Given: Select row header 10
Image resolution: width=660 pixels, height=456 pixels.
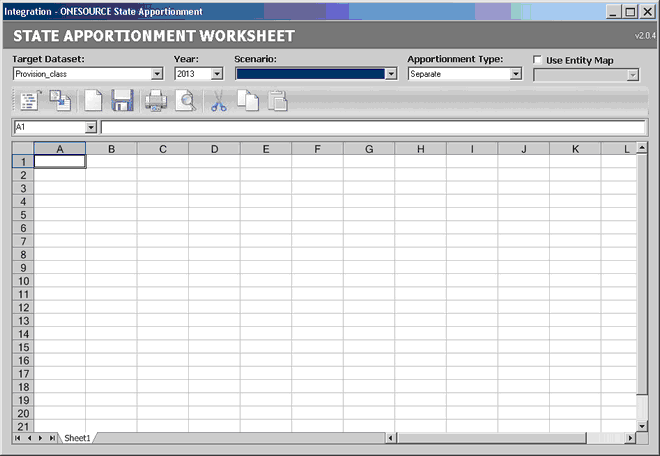Looking at the screenshot, I should pyautogui.click(x=22, y=281).
